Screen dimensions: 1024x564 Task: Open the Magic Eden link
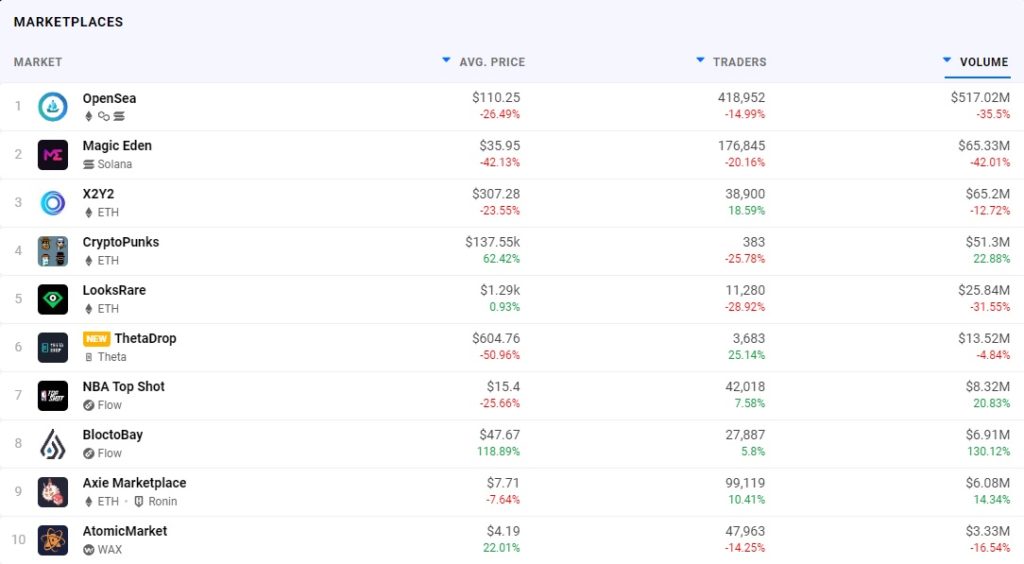[117, 146]
